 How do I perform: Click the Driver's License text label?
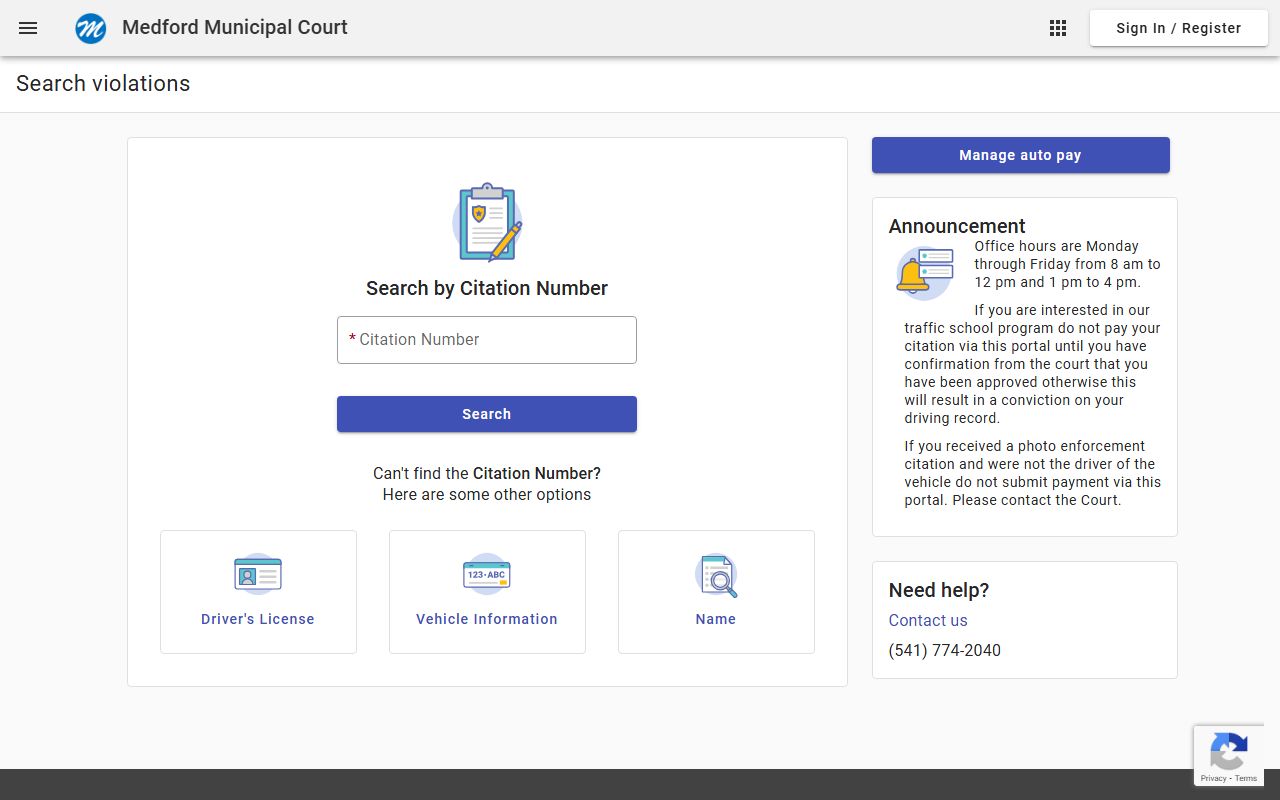pyautogui.click(x=258, y=619)
